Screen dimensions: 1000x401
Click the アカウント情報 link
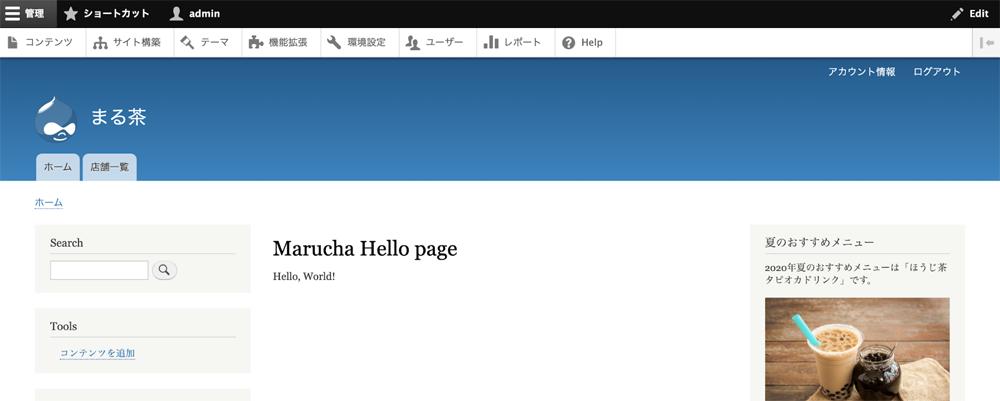pyautogui.click(x=861, y=72)
